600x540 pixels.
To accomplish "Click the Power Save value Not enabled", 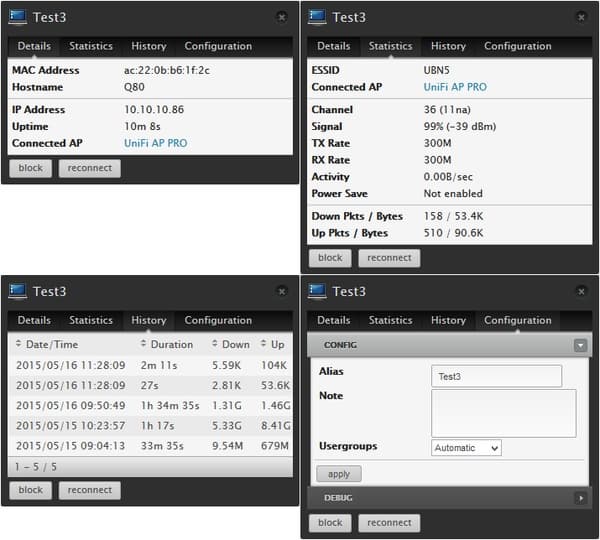I will 453,194.
